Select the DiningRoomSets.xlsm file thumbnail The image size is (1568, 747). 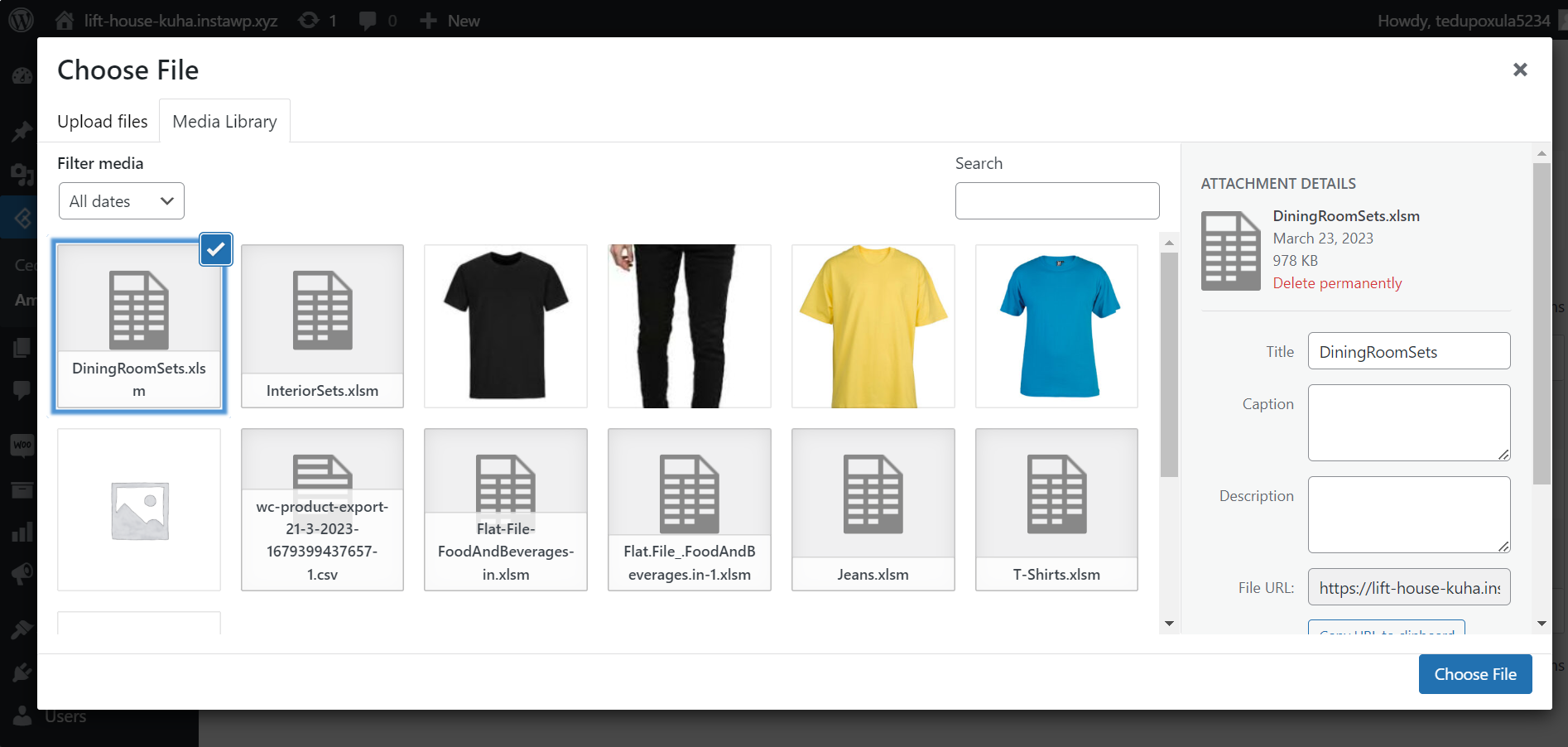coord(139,326)
